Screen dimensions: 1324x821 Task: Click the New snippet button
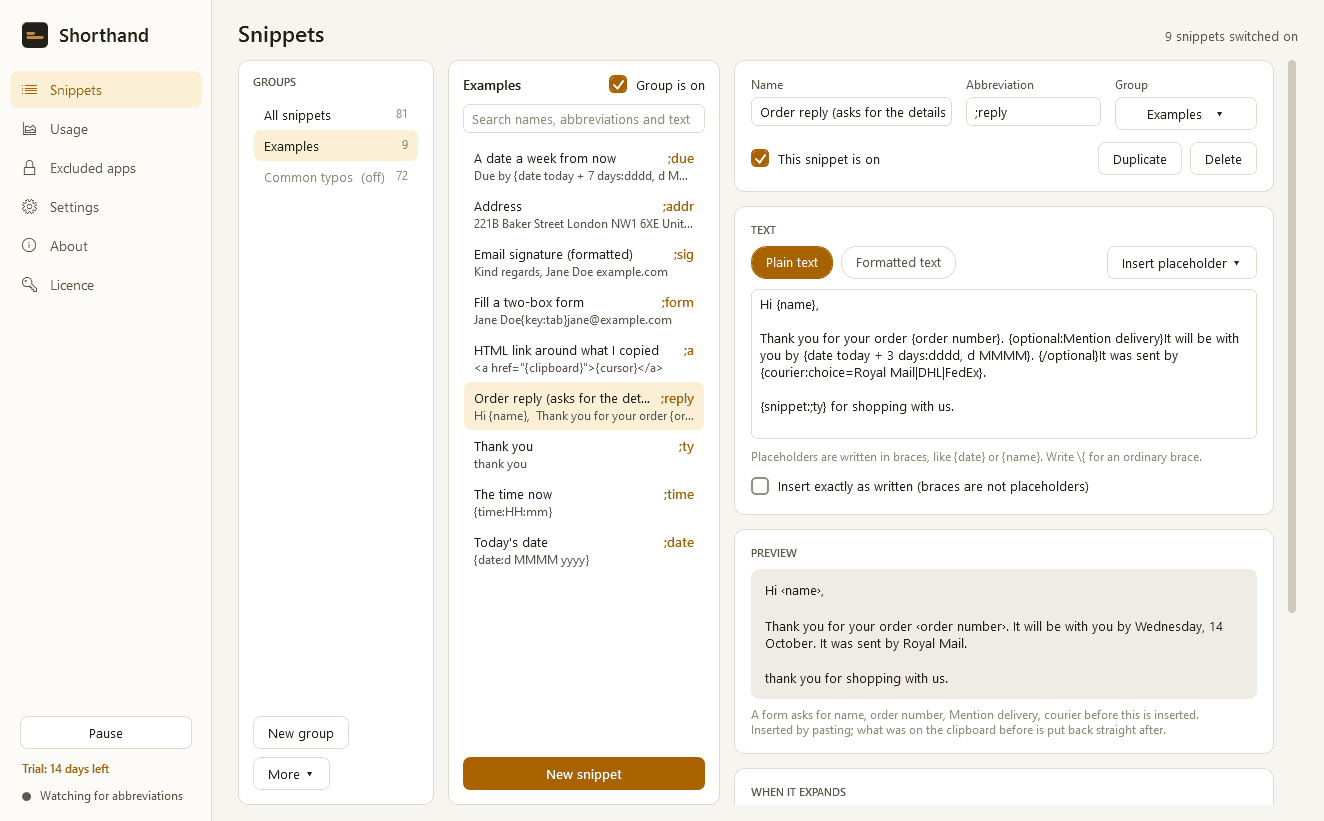tap(584, 774)
